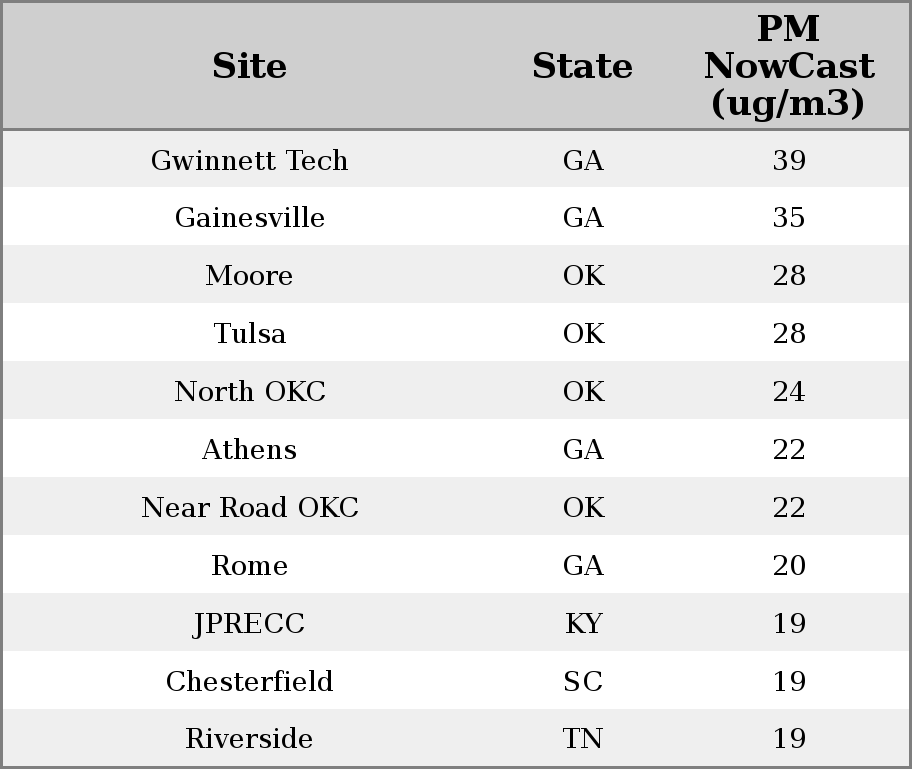Select the Gainesville site cell
Viewport: 912px width, 769px height.
coord(249,218)
